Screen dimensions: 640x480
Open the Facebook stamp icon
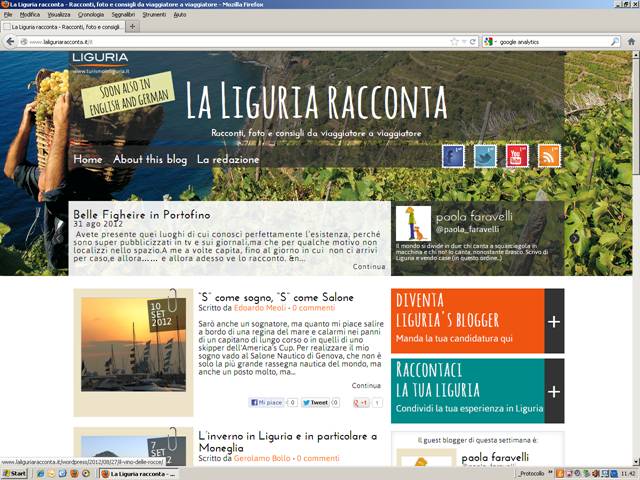(x=453, y=156)
